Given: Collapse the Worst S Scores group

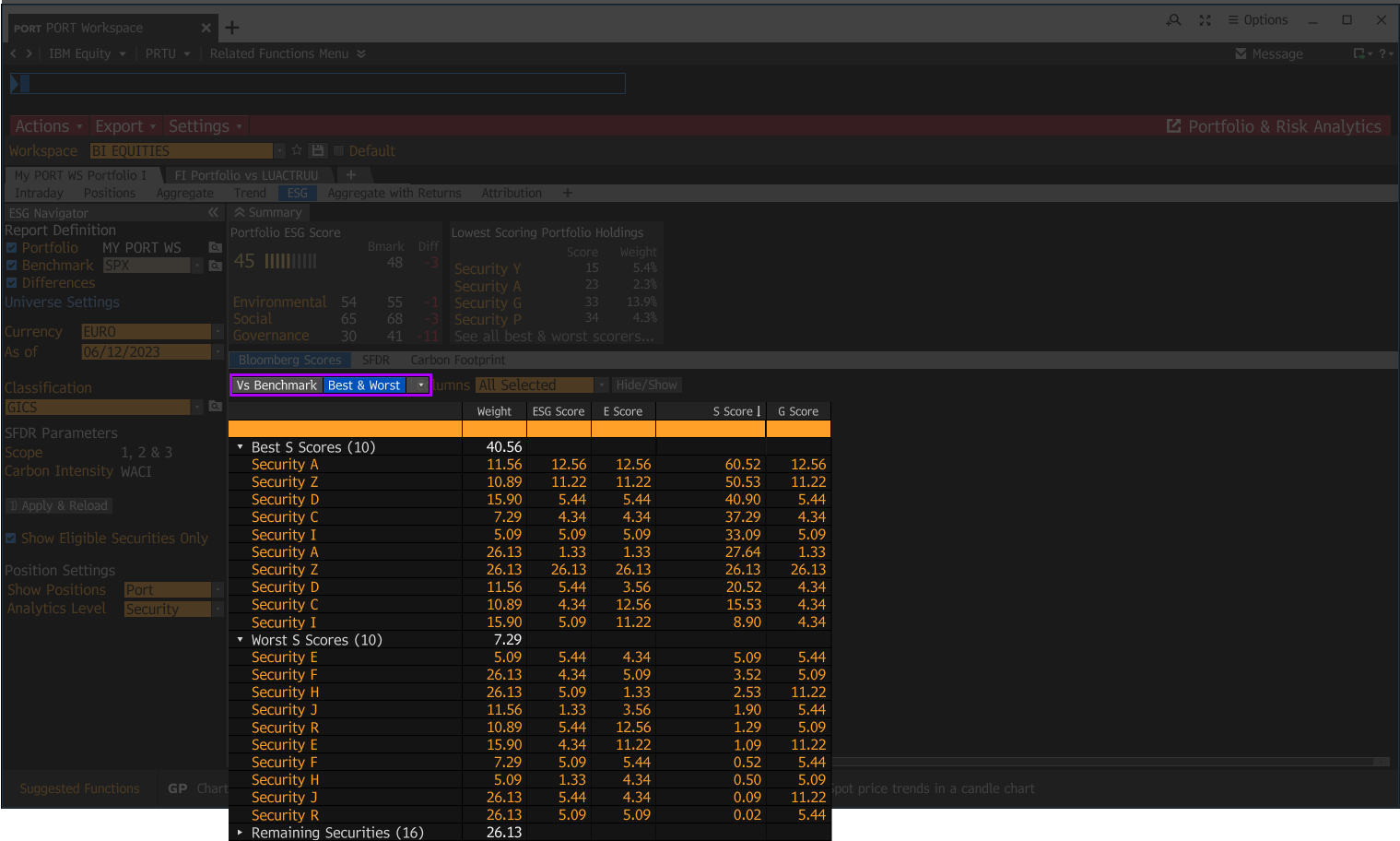Looking at the screenshot, I should click(x=241, y=640).
